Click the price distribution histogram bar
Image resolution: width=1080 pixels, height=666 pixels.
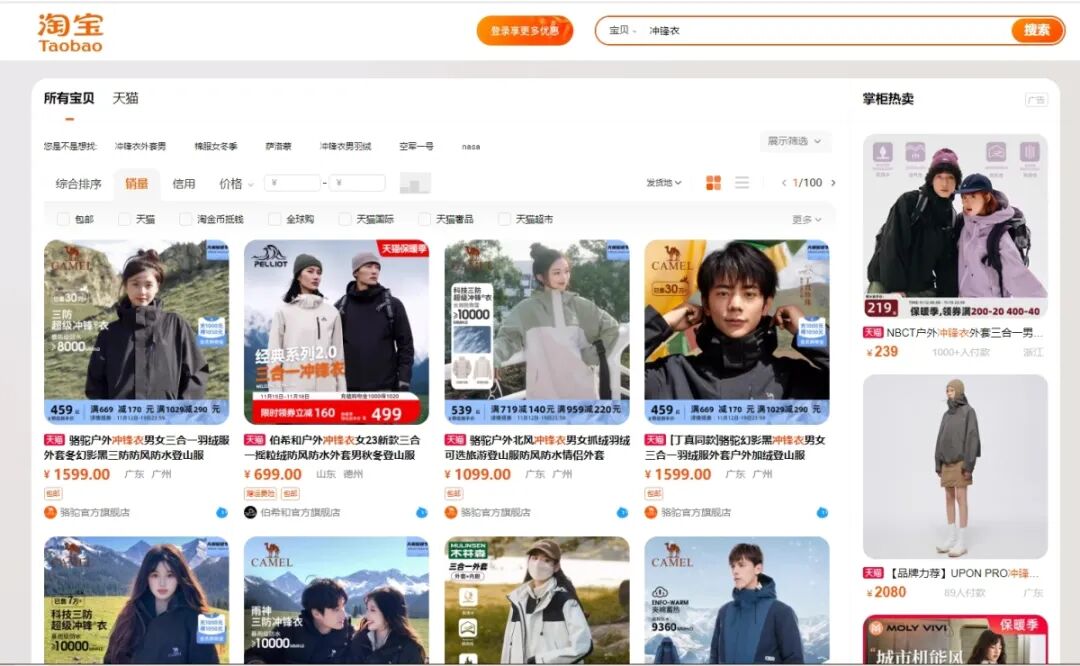click(x=415, y=183)
